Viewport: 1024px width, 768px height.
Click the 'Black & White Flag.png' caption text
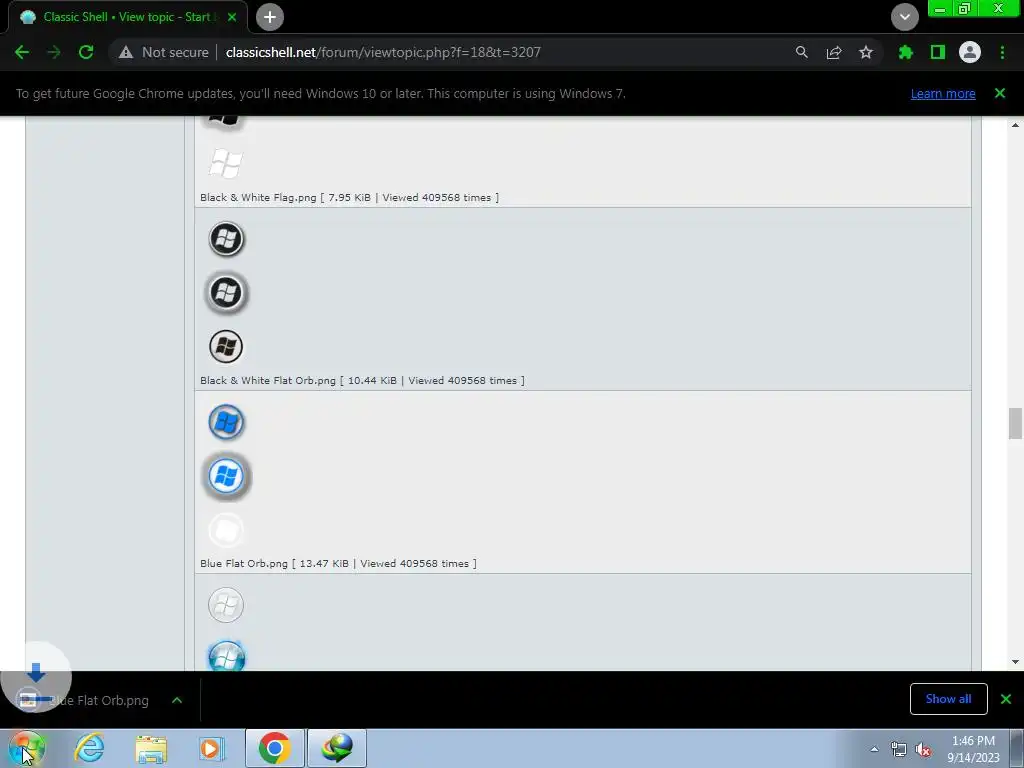[258, 197]
